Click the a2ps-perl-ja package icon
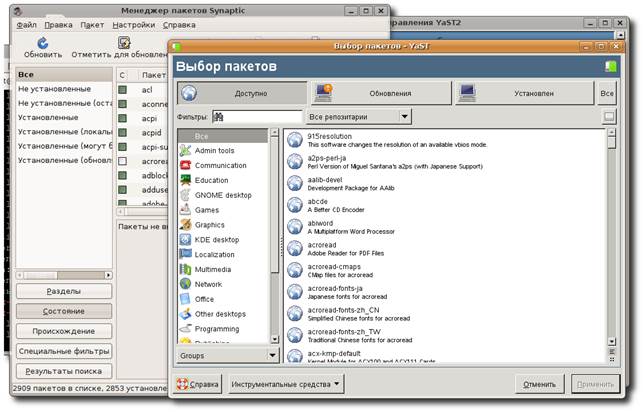 [x=294, y=162]
